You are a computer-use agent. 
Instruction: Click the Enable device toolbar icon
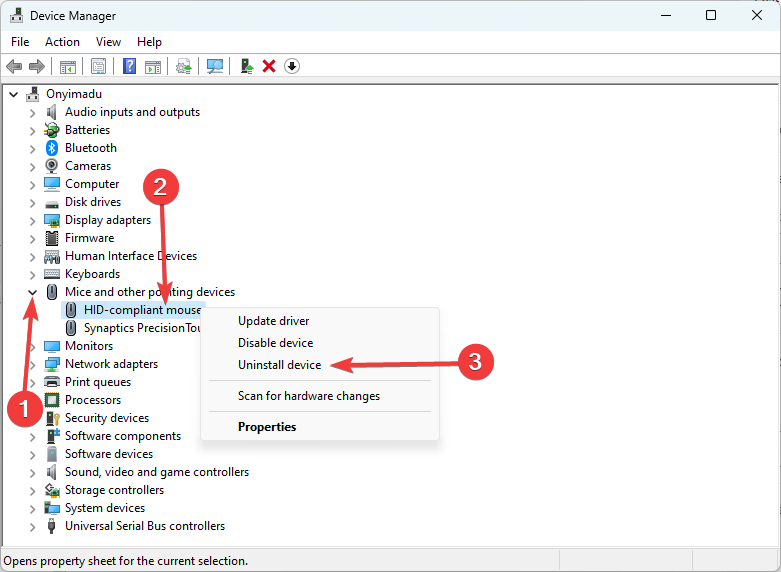(247, 66)
